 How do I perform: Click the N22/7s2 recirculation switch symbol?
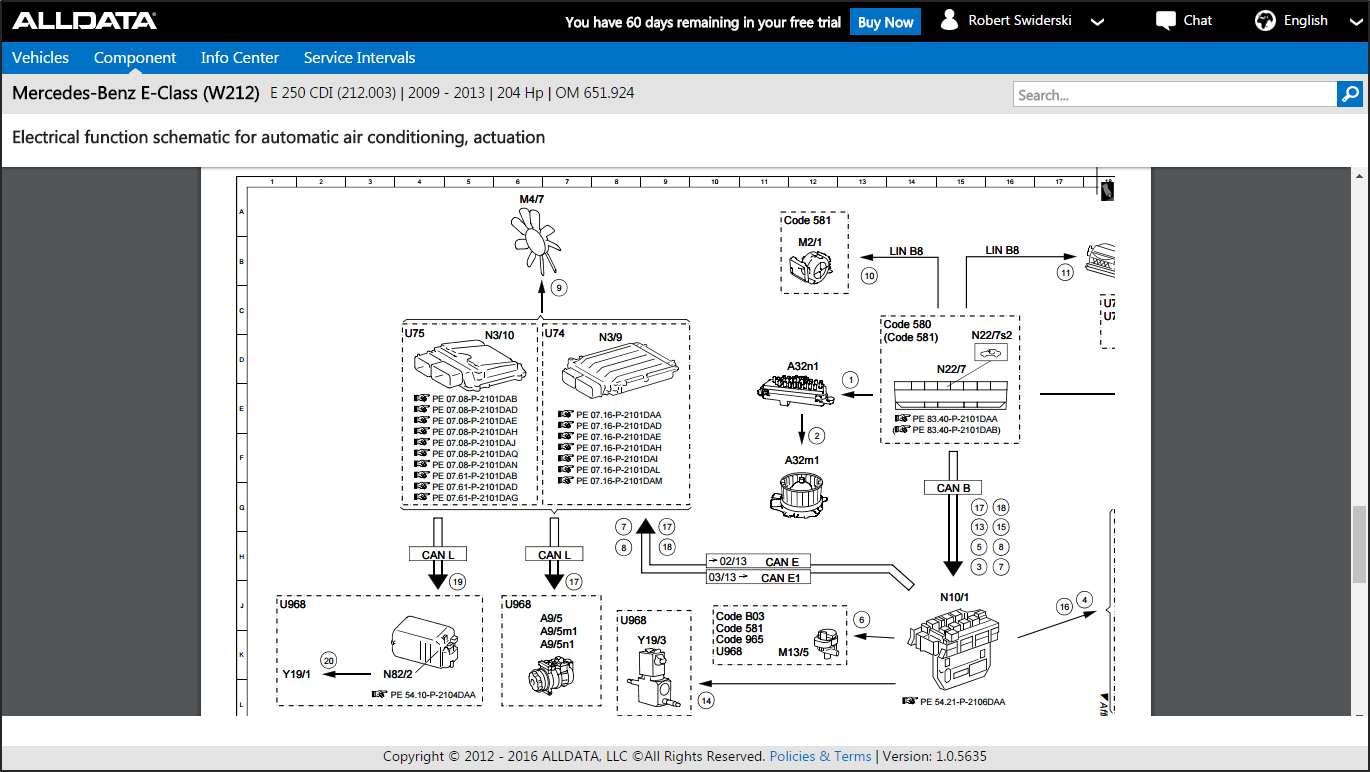[992, 352]
